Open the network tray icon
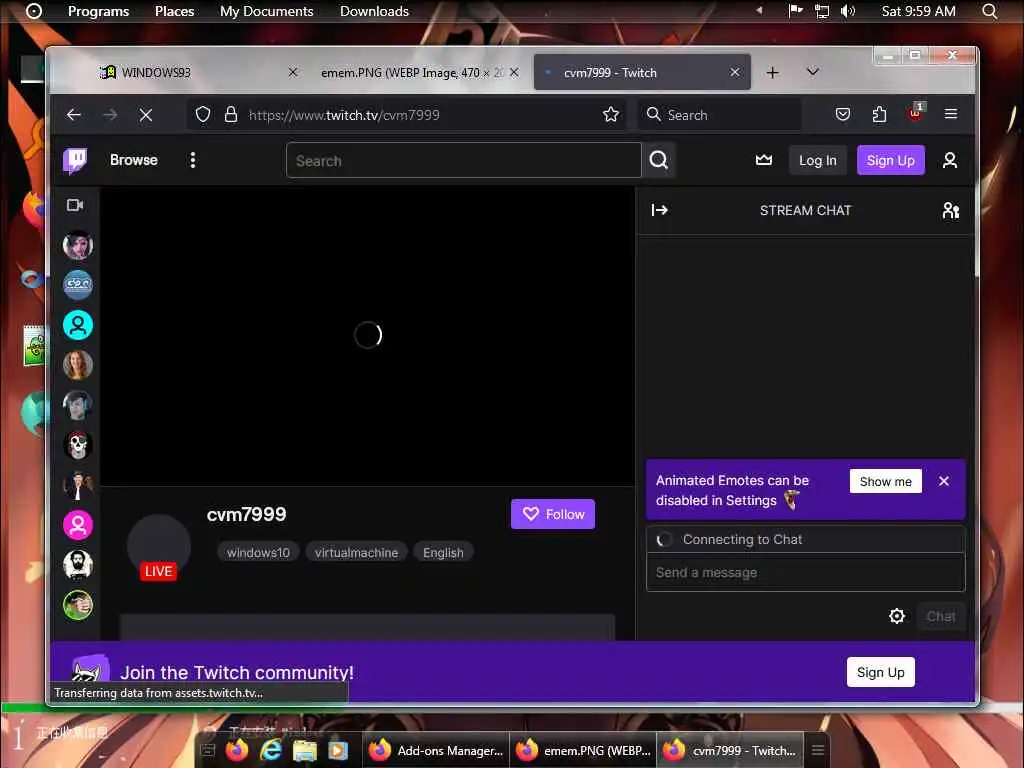1024x768 pixels. [x=822, y=11]
